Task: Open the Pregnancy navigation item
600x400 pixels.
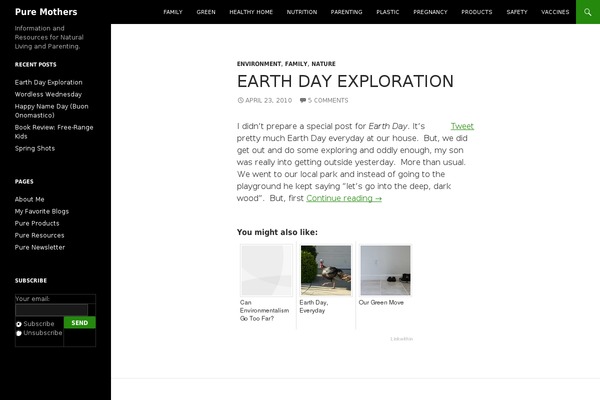Action: coord(430,12)
